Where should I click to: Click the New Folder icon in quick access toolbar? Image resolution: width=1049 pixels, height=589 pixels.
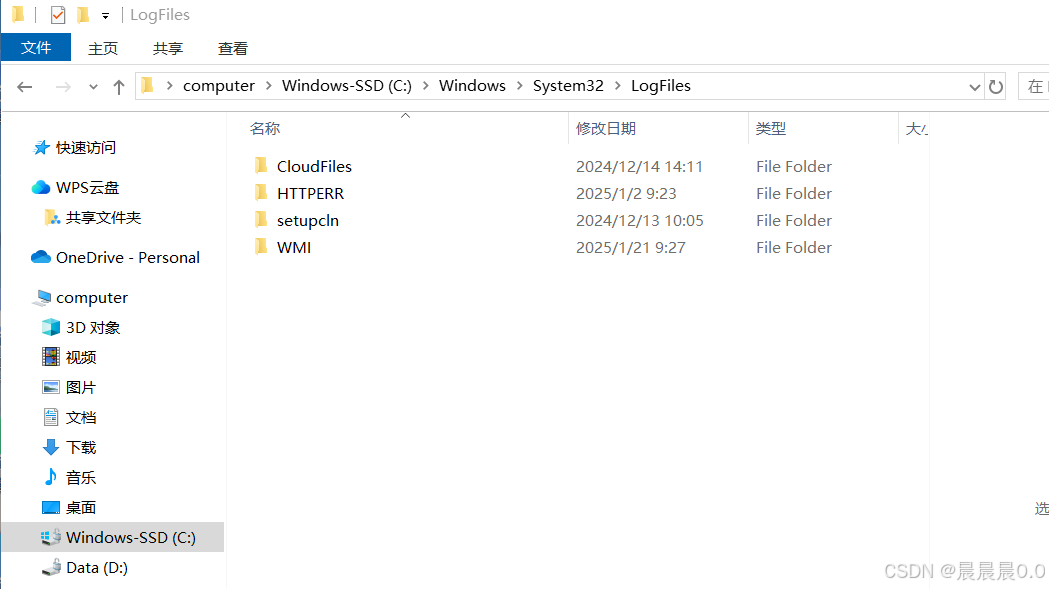pyautogui.click(x=83, y=15)
